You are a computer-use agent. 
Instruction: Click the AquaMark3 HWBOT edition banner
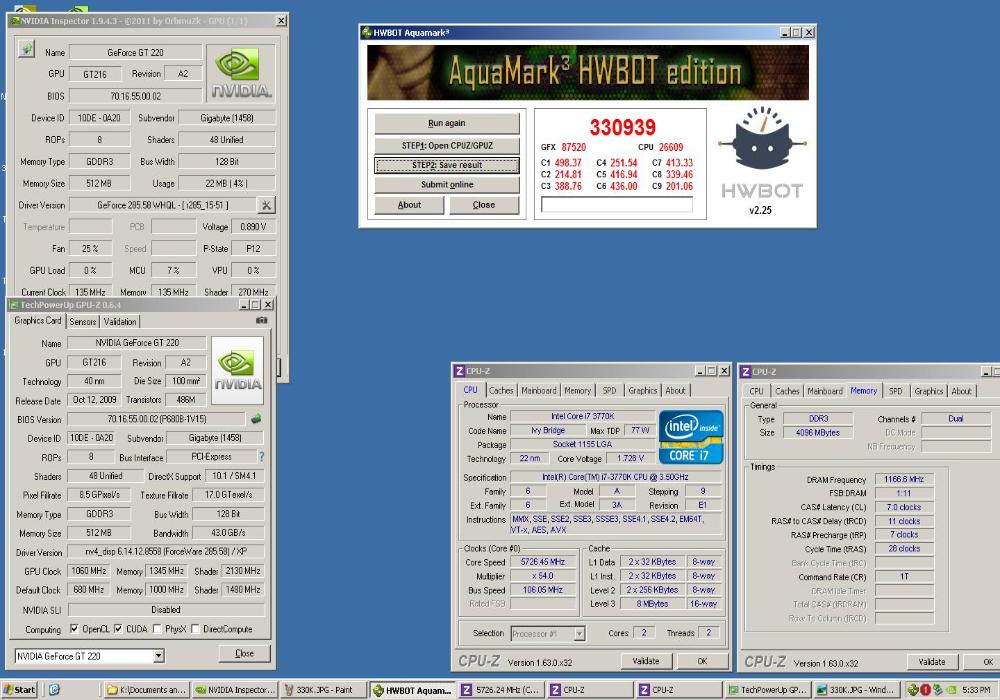coord(587,72)
